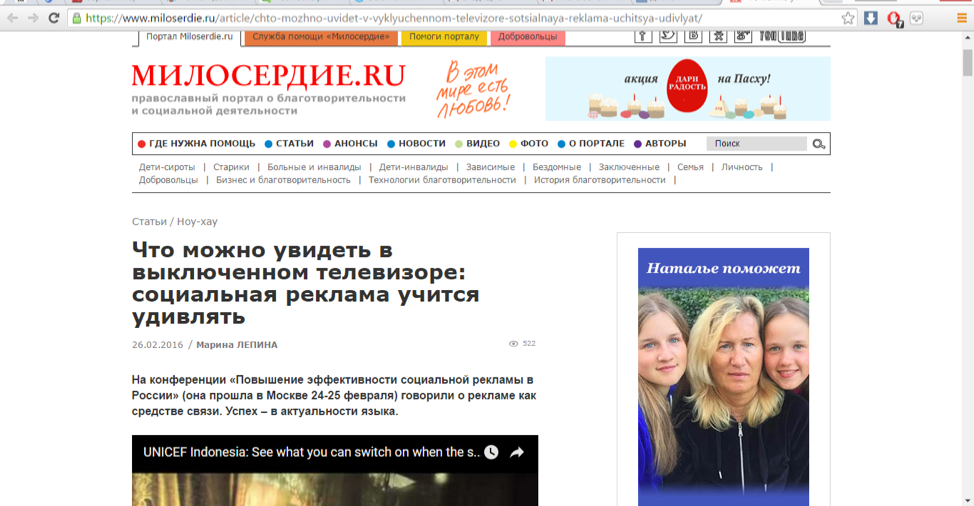Open Заключенные category link
Viewport: 974px width, 506px height.
[629, 167]
